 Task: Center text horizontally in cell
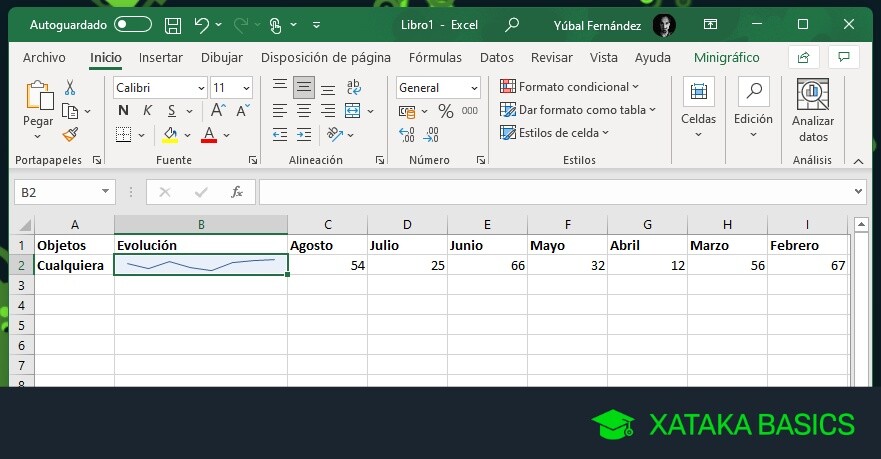click(x=304, y=111)
